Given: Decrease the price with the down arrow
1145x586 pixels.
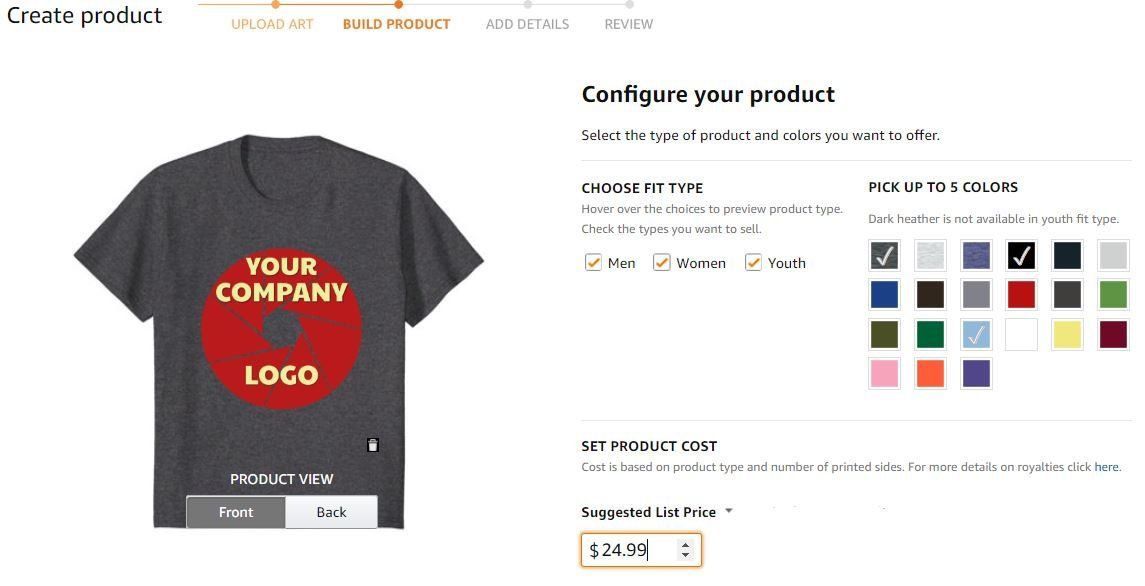Looking at the screenshot, I should [685, 554].
